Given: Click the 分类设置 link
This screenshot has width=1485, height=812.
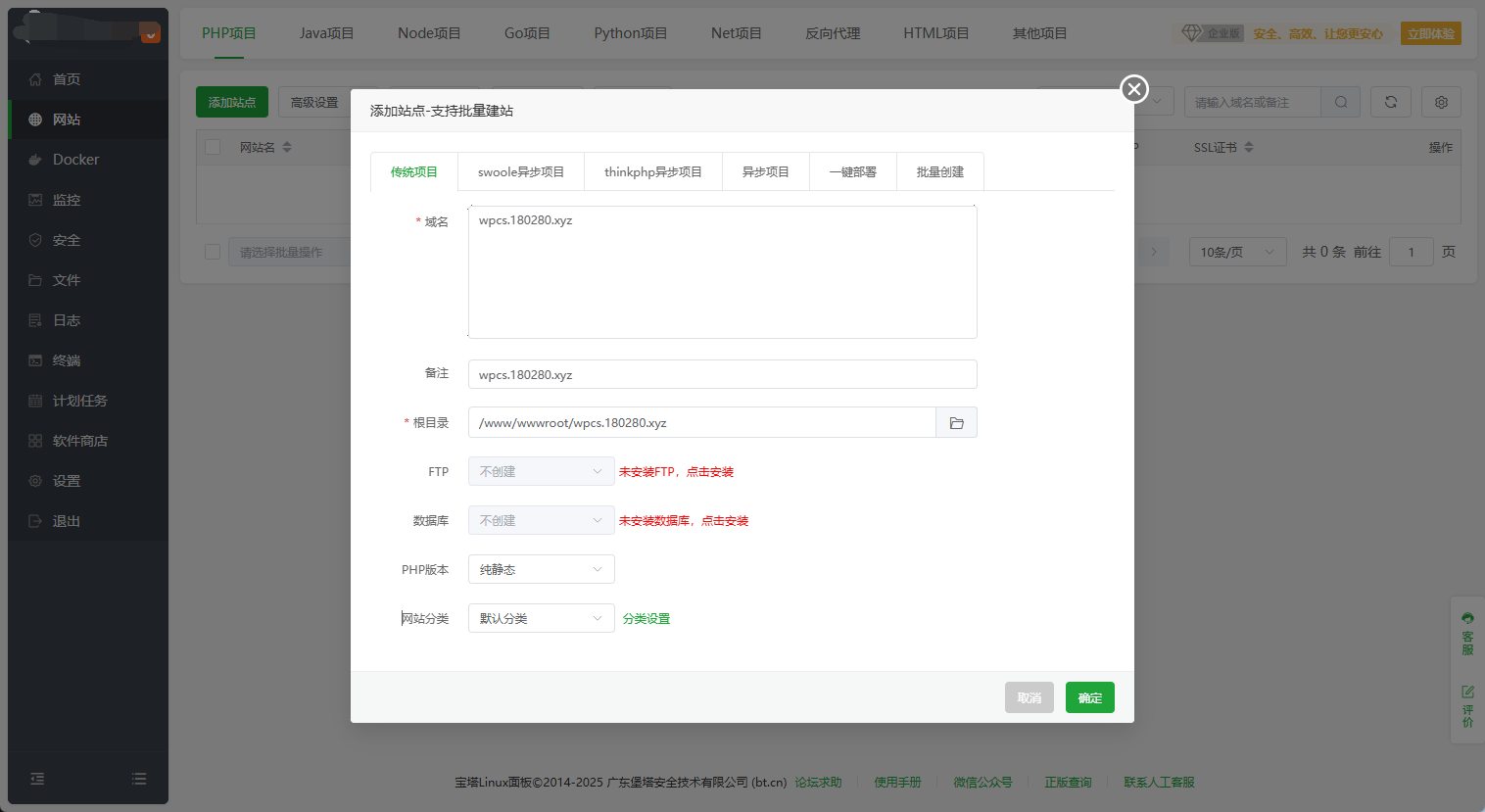Looking at the screenshot, I should pos(647,619).
